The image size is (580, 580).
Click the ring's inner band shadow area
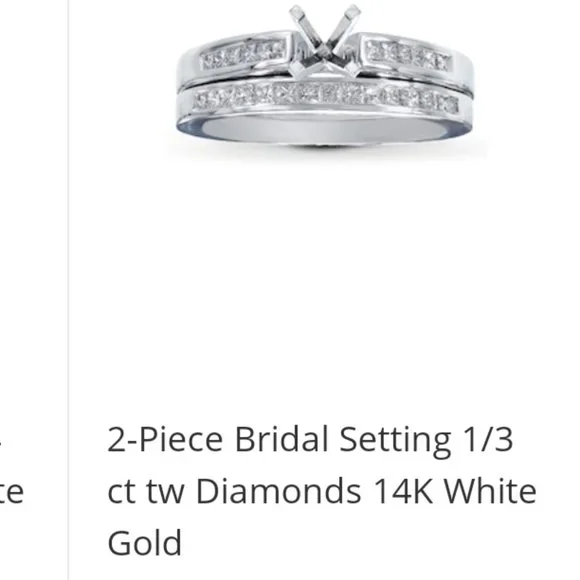pyautogui.click(x=322, y=130)
